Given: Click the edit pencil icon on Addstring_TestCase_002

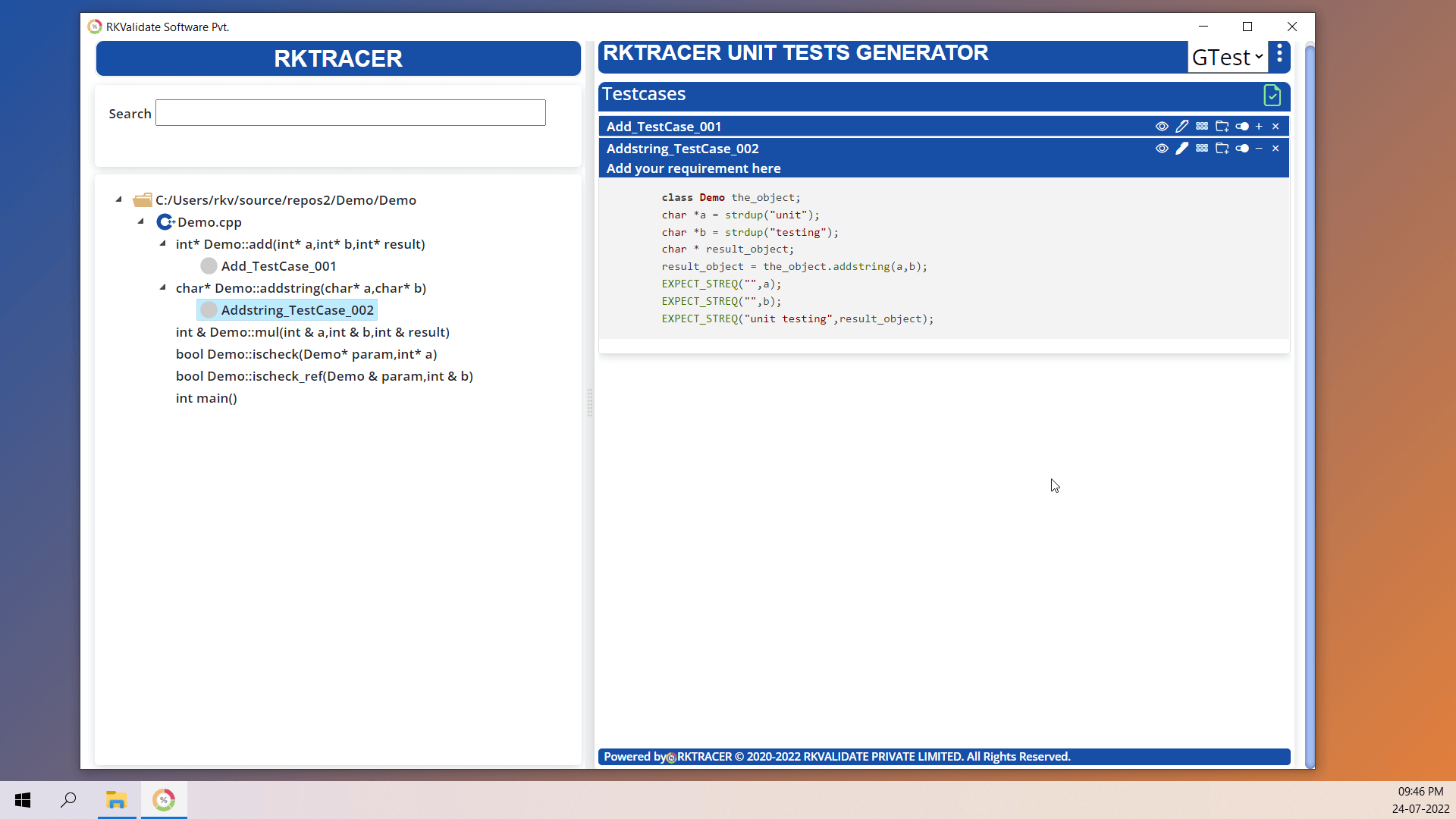Looking at the screenshot, I should point(1182,148).
